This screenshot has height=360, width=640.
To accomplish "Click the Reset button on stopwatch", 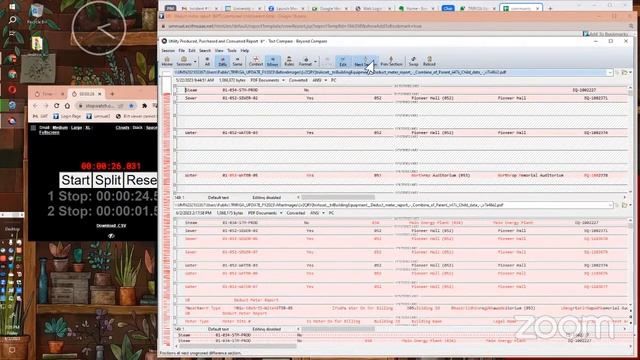I will click(141, 180).
